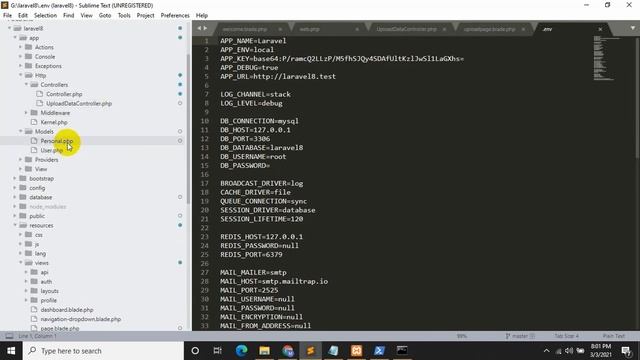Change Tab Size setting in status bar
This screenshot has width=640, height=360.
pyautogui.click(x=567, y=336)
